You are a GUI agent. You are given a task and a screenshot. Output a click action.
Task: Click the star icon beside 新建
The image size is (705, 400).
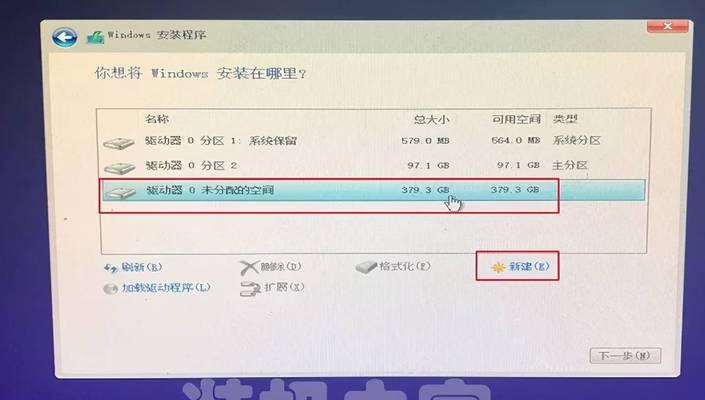[x=497, y=267]
